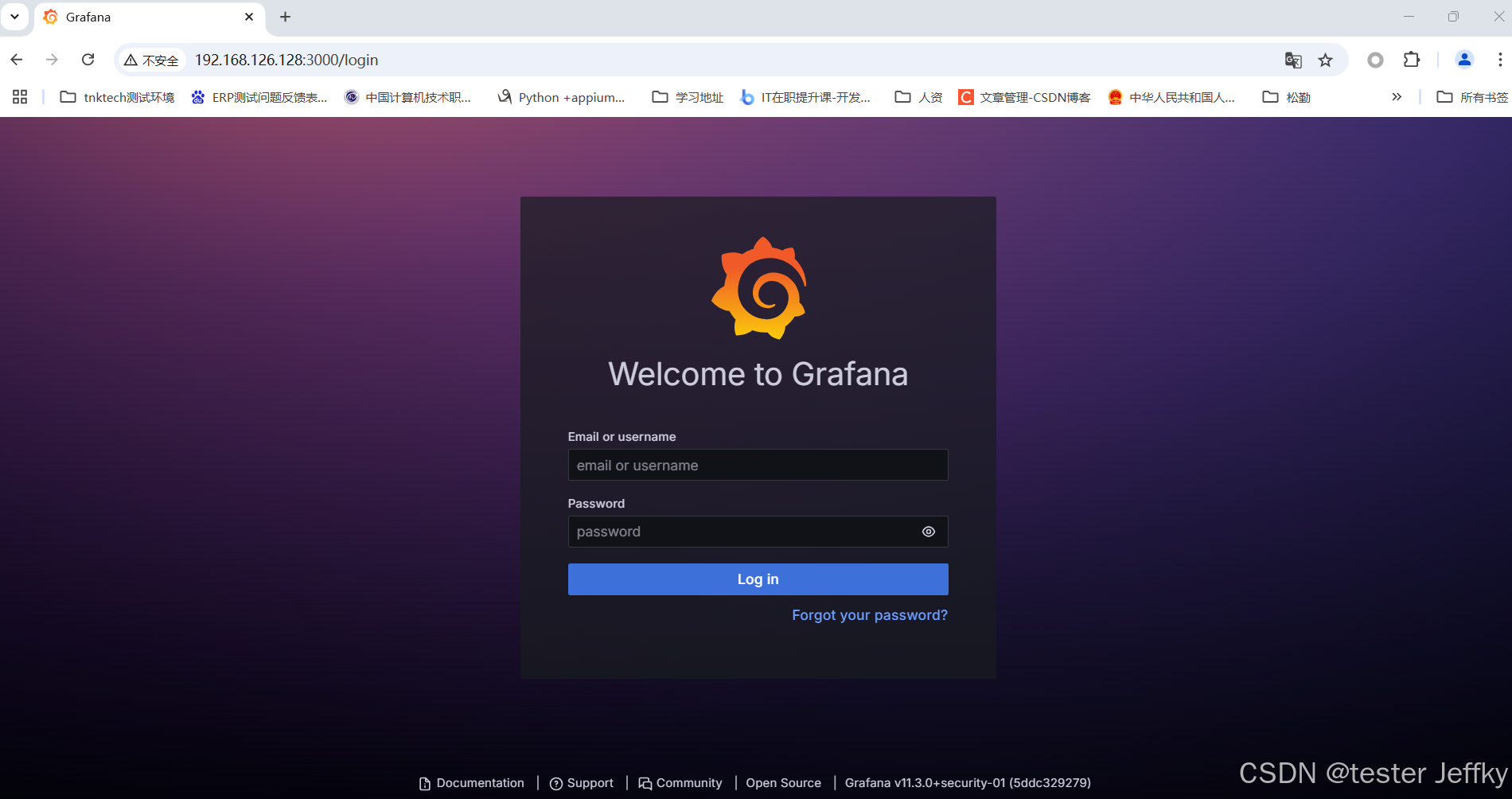
Task: Open Community footer link
Action: 680,783
